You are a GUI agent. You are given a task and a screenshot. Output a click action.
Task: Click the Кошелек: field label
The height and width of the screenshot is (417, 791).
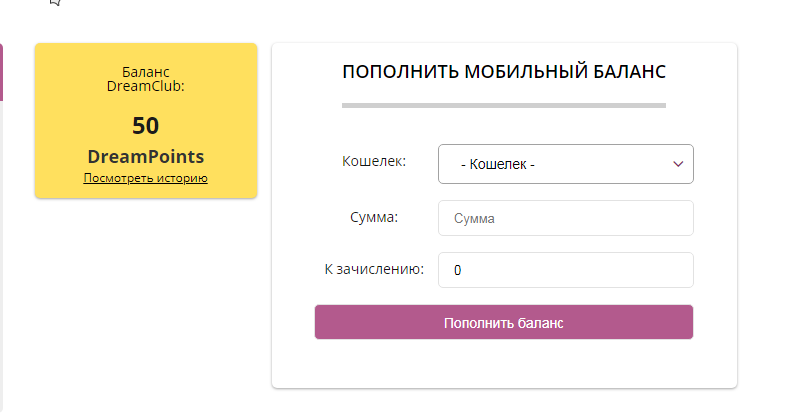tap(374, 160)
